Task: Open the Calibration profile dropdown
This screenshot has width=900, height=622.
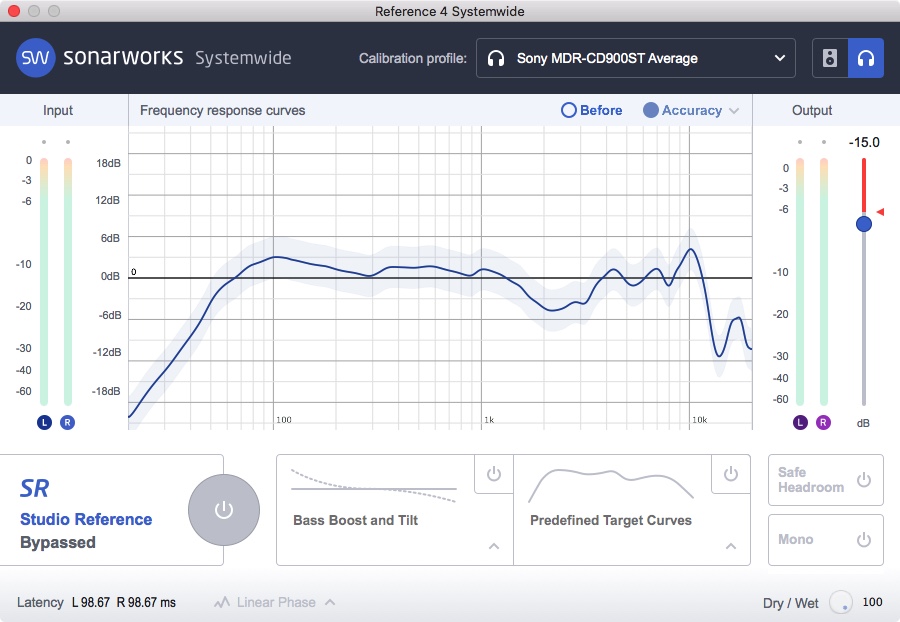Action: point(635,58)
